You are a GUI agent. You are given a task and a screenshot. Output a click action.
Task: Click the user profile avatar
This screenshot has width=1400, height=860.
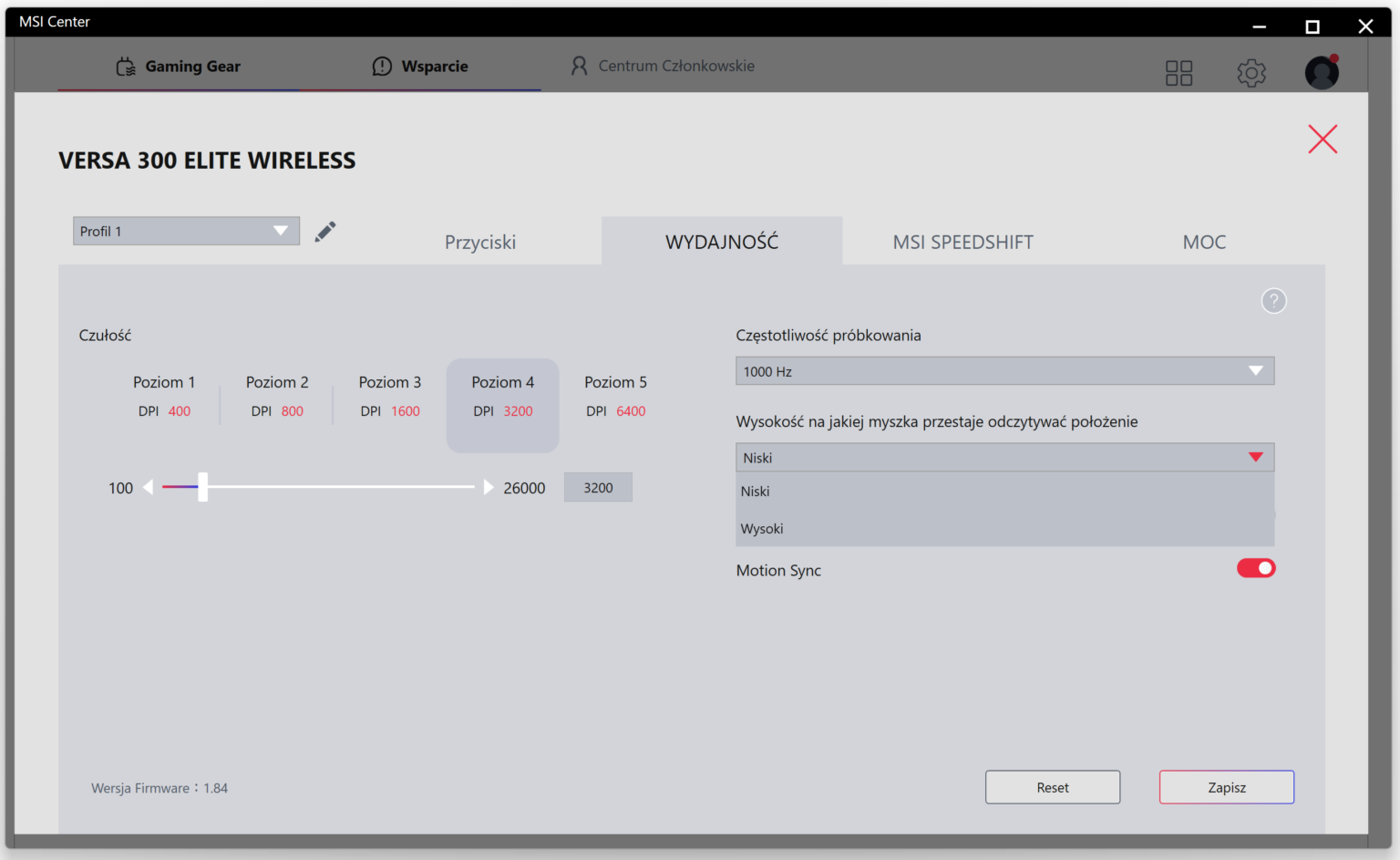click(x=1322, y=73)
